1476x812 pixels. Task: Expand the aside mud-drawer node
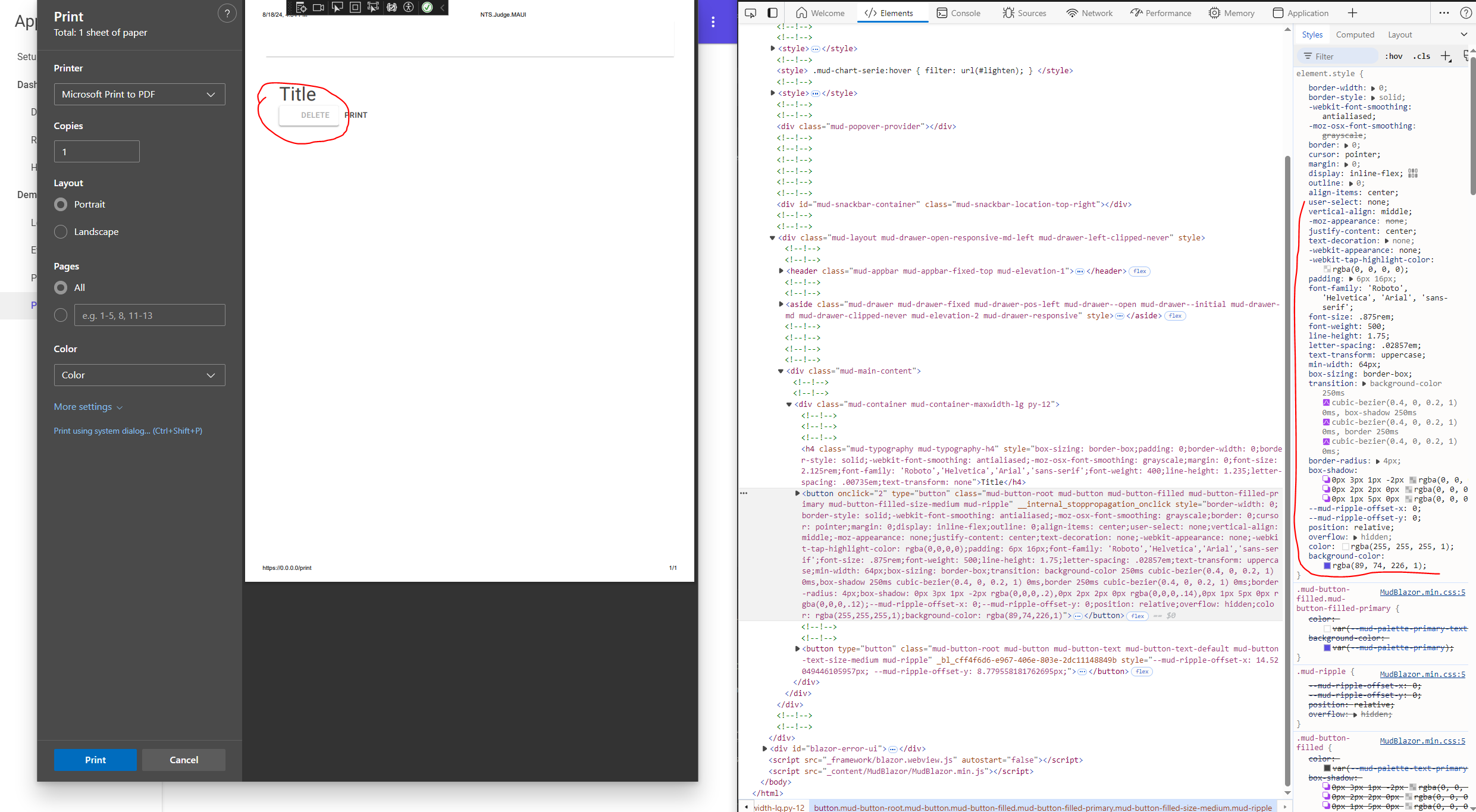click(x=781, y=305)
